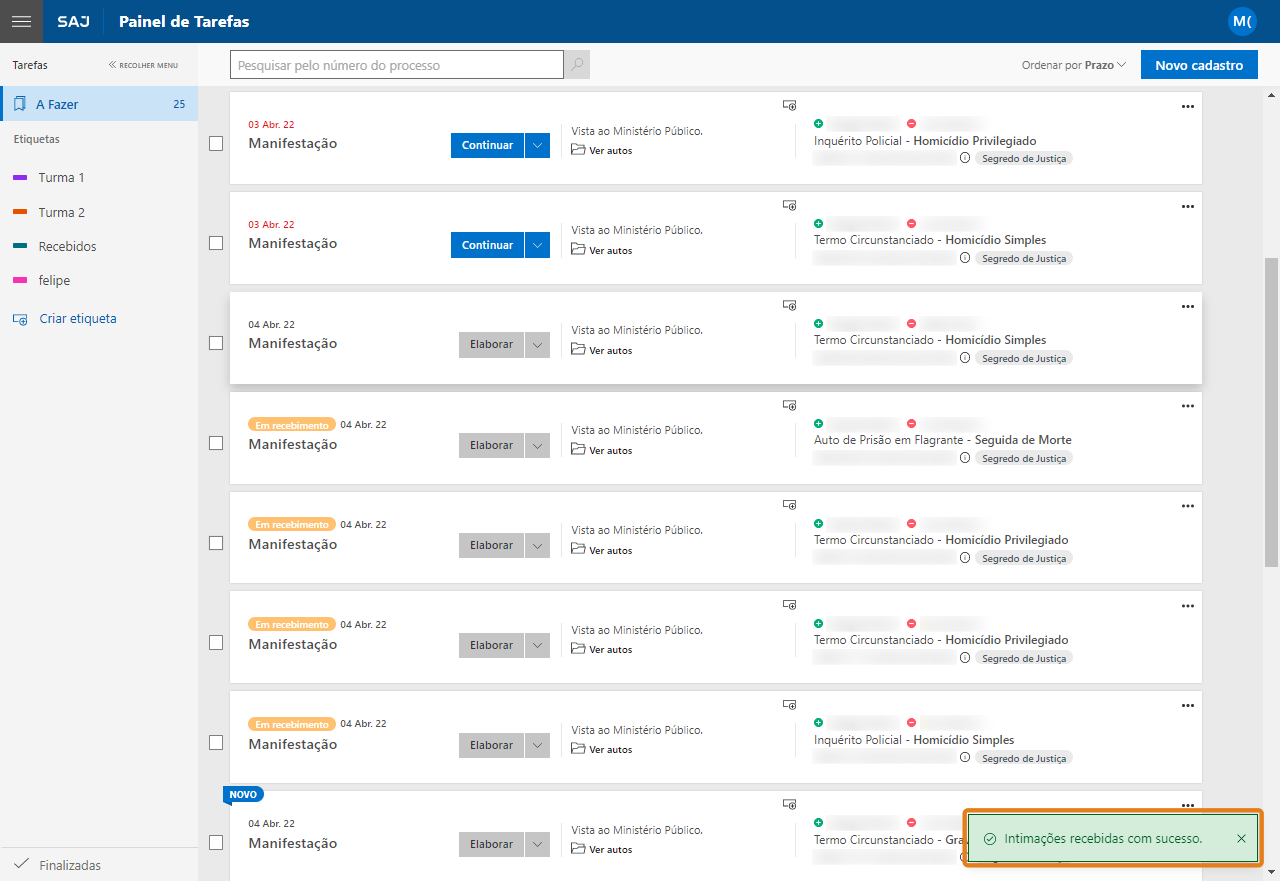
Task: Click the process number search field
Action: 397,65
